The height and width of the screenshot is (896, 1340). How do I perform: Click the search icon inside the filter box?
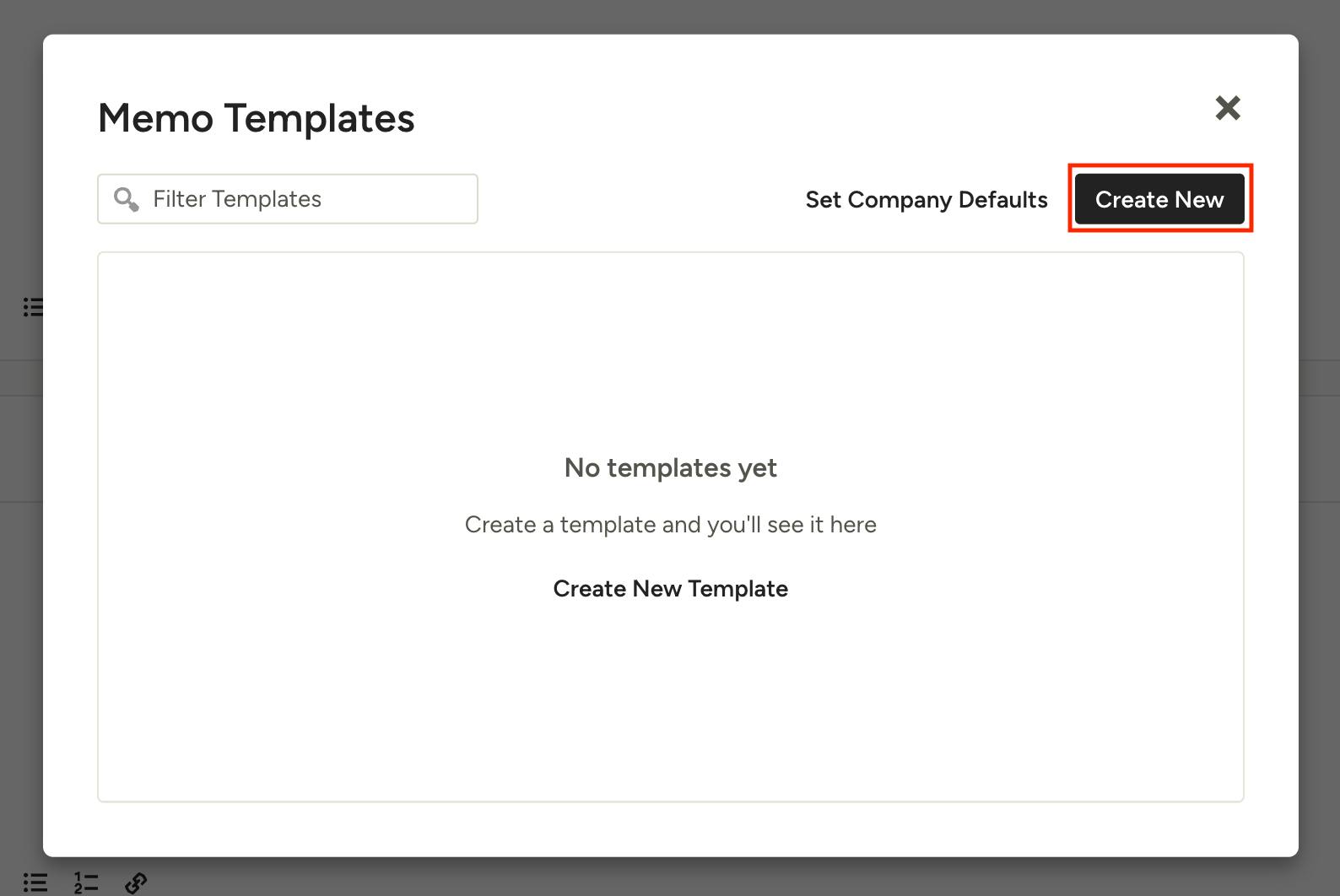125,199
